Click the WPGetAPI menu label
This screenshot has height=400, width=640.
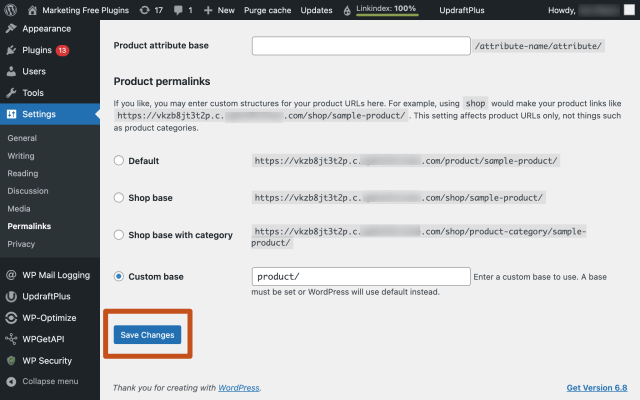[43, 339]
